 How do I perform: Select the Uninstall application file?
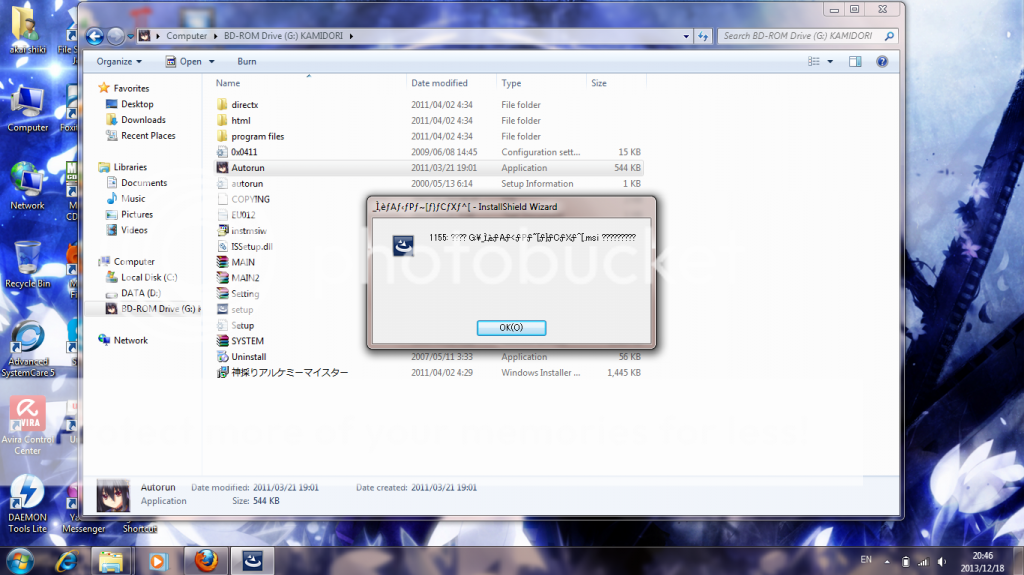(x=248, y=357)
